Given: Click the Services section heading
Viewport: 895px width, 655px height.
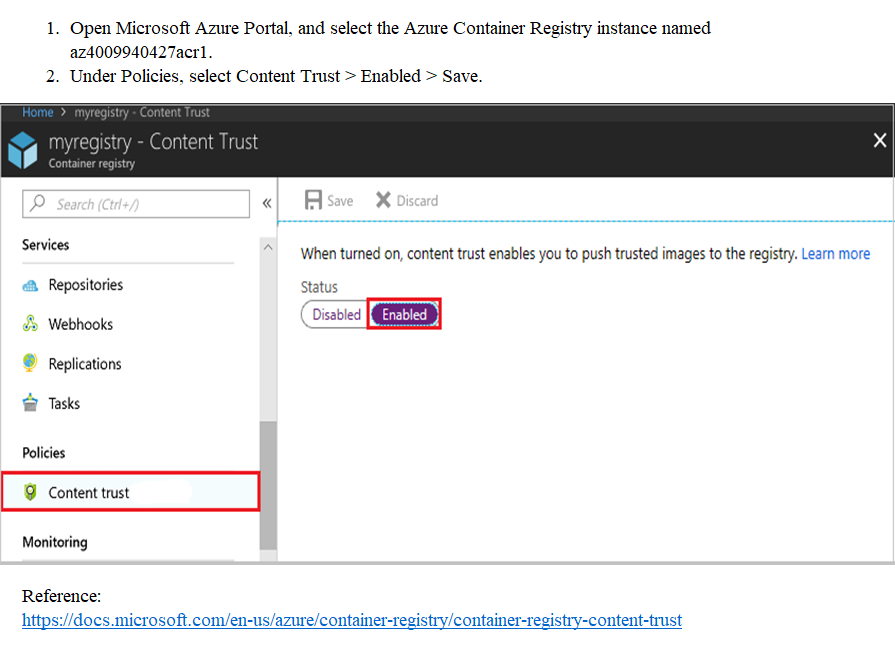Looking at the screenshot, I should coord(46,245).
